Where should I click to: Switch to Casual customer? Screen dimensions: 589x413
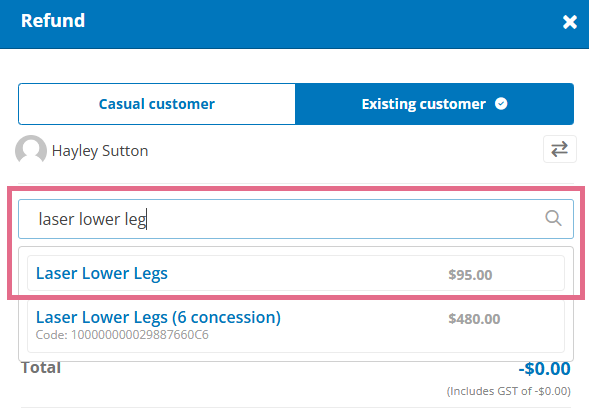[x=157, y=104]
